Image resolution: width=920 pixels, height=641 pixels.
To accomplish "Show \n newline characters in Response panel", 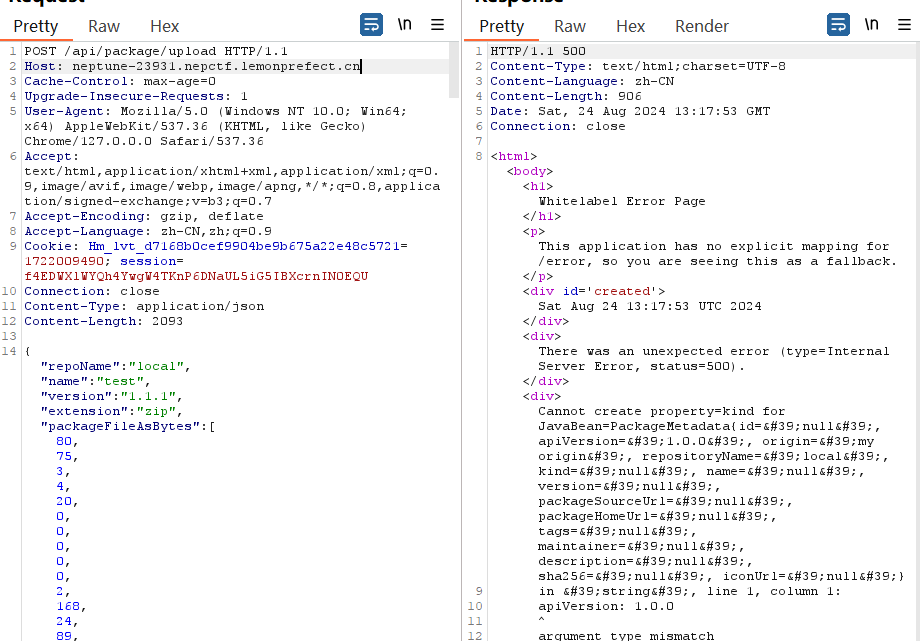I will (x=872, y=25).
